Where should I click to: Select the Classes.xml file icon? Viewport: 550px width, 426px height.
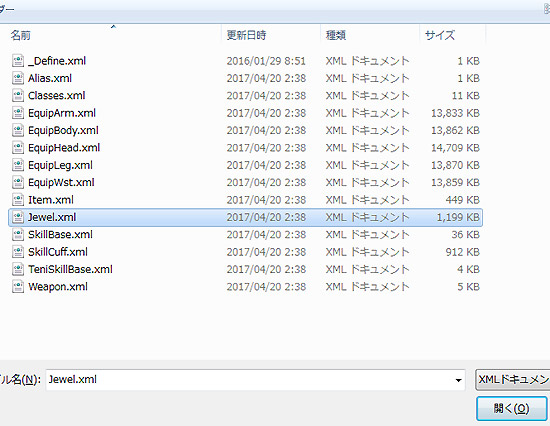tap(18, 96)
